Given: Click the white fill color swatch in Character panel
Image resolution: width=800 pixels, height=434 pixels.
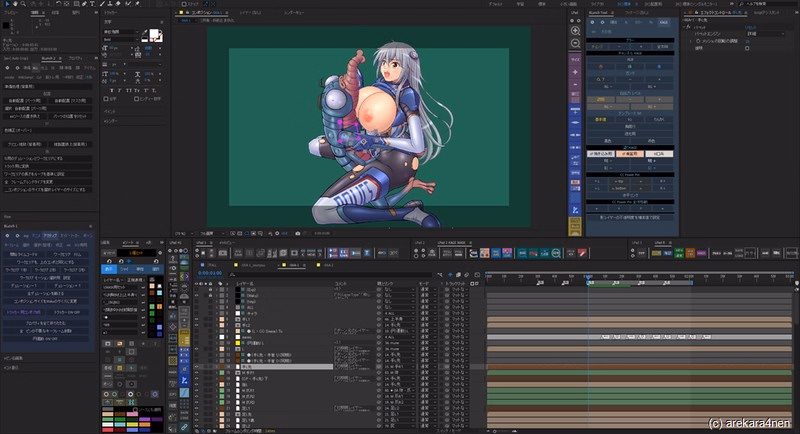Looking at the screenshot, I should [153, 33].
